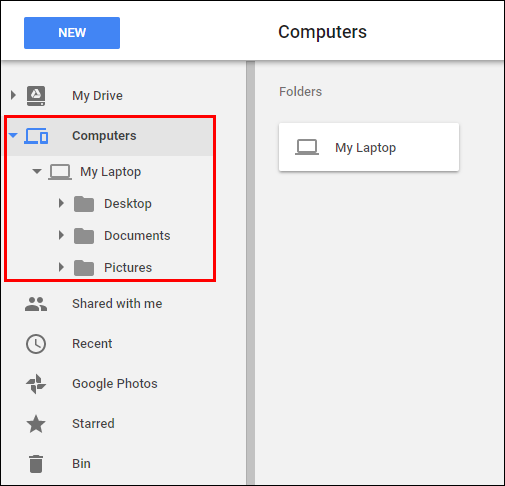Click the Recent clock icon
The height and width of the screenshot is (486, 505).
click(36, 344)
